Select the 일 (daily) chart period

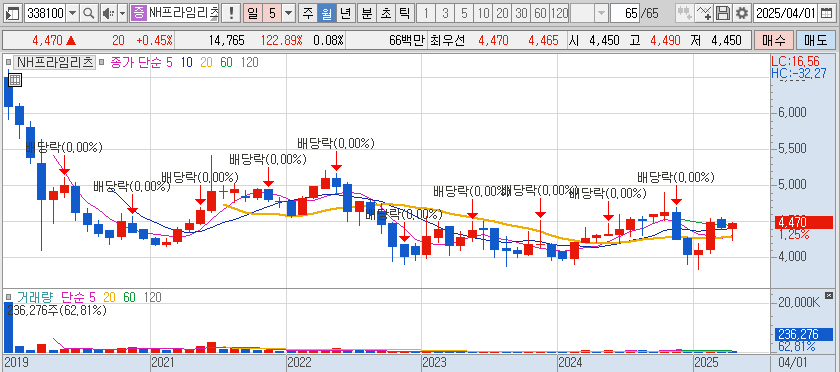(252, 13)
